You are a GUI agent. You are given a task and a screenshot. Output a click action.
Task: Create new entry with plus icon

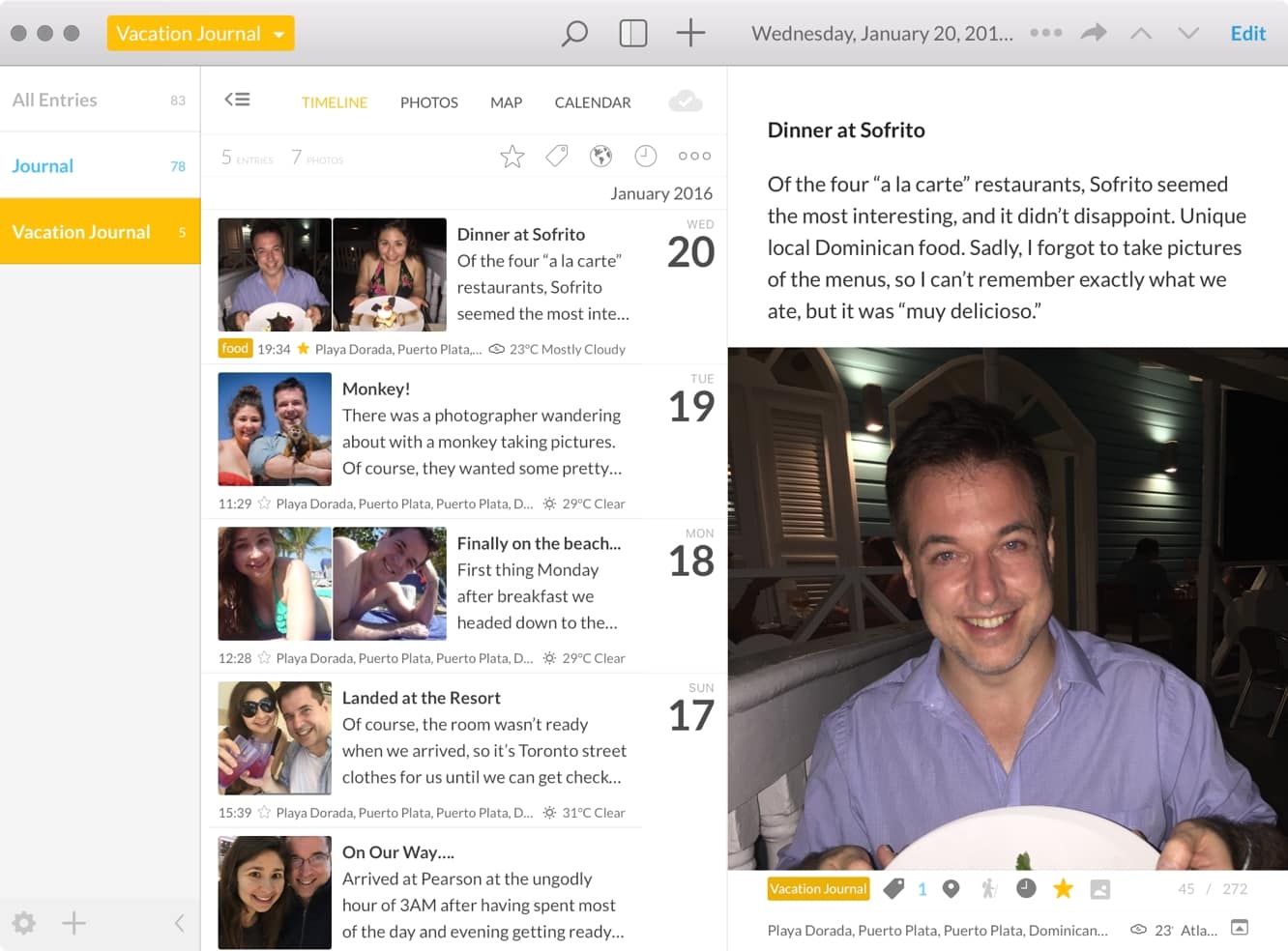tap(690, 34)
